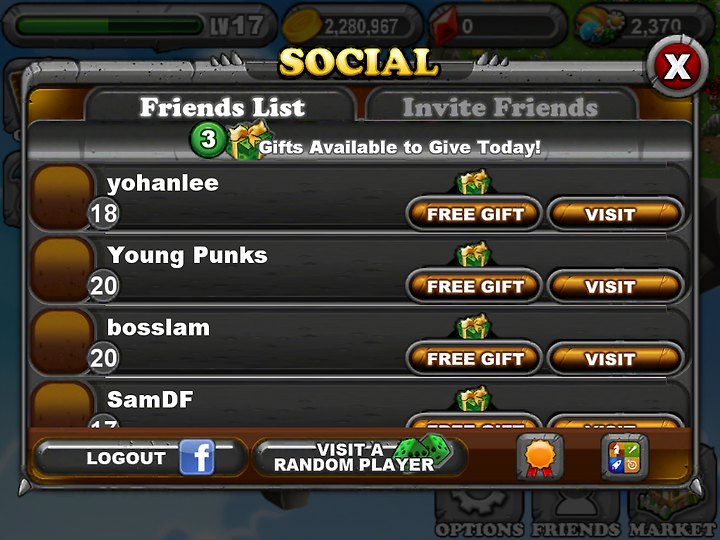Tap the green gifts-available counter badge
Screen dimensions: 720x540
208,139
